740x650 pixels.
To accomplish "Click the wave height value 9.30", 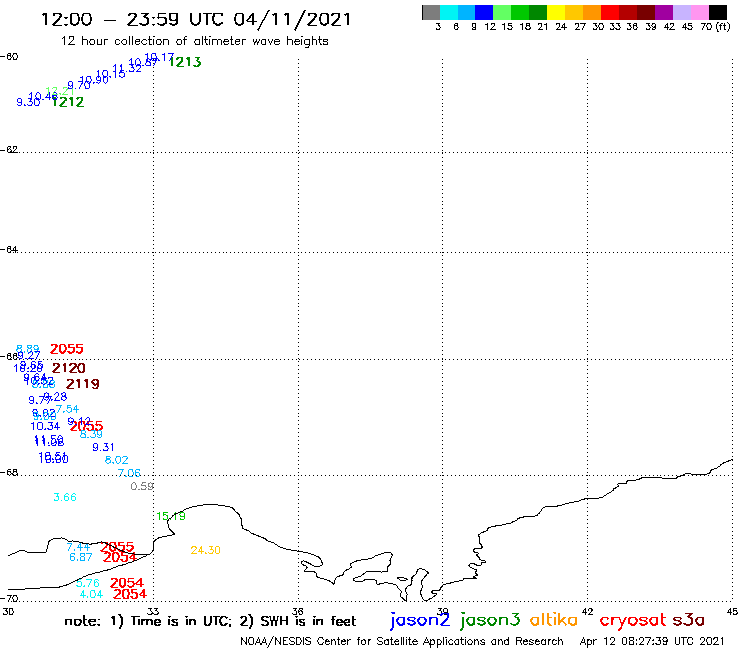I will [x=28, y=102].
